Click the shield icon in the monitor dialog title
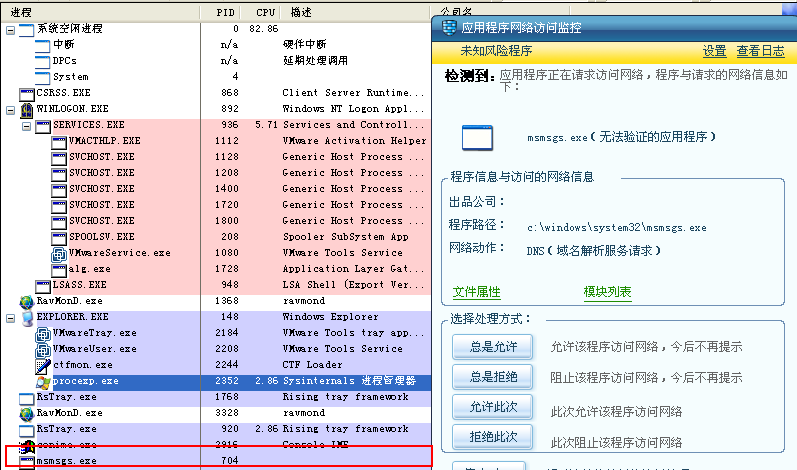The width and height of the screenshot is (797, 470). 449,27
